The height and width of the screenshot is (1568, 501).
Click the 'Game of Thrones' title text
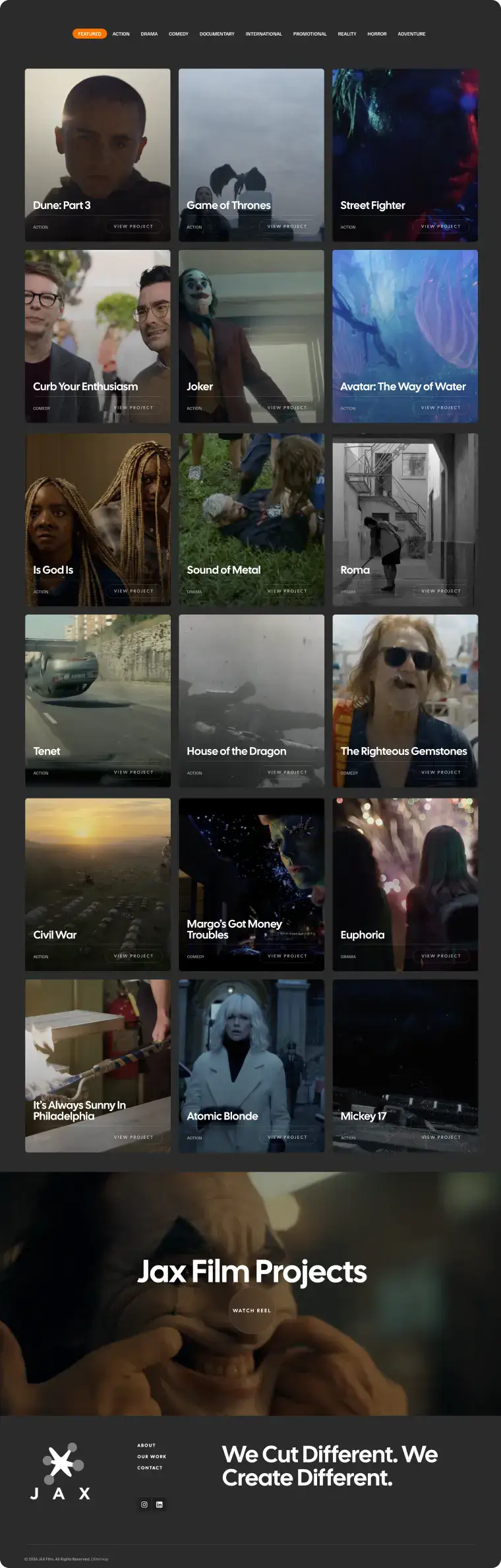pos(229,205)
